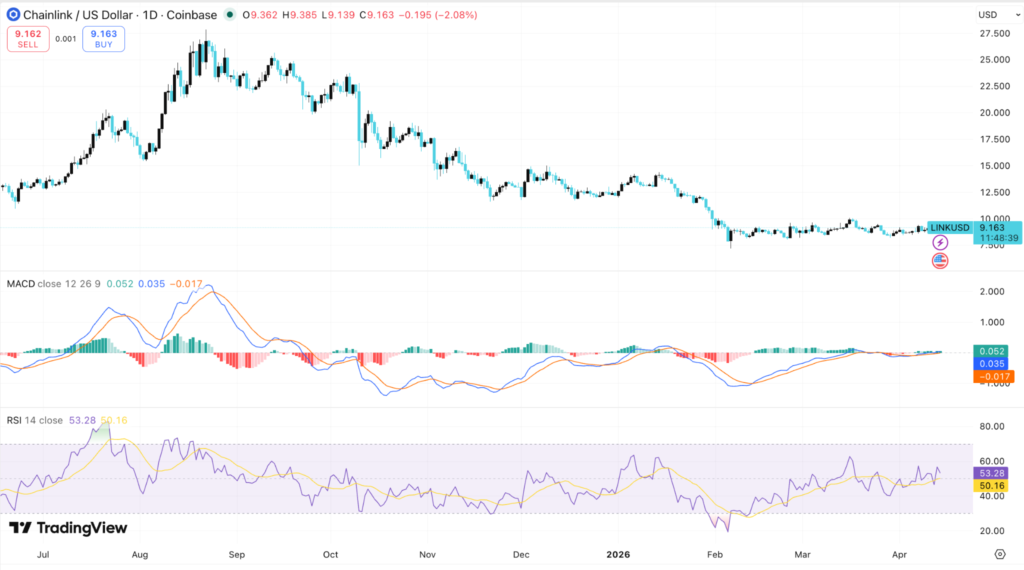
Task: Click the 15.000 price axis label
Action: (995, 166)
